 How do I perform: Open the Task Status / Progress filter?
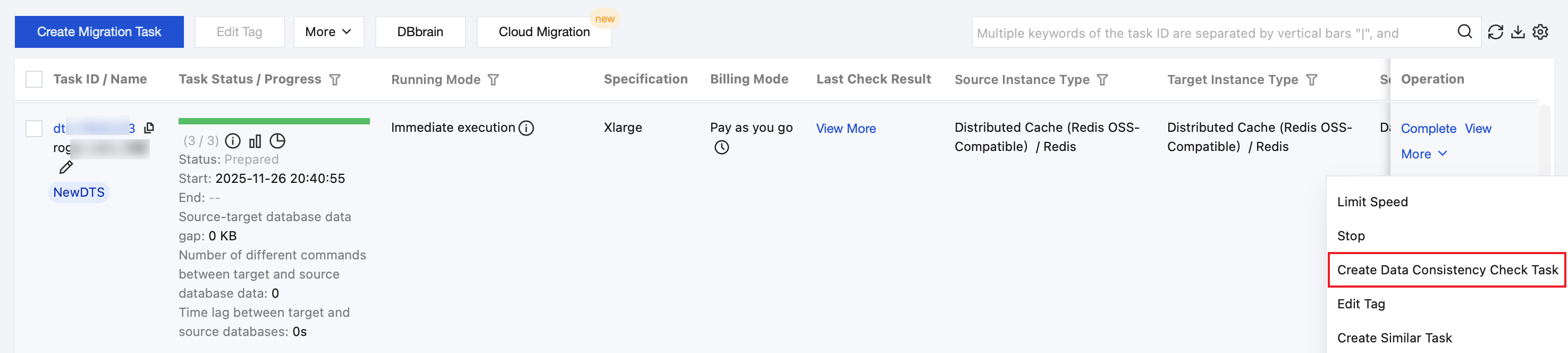pyautogui.click(x=335, y=80)
